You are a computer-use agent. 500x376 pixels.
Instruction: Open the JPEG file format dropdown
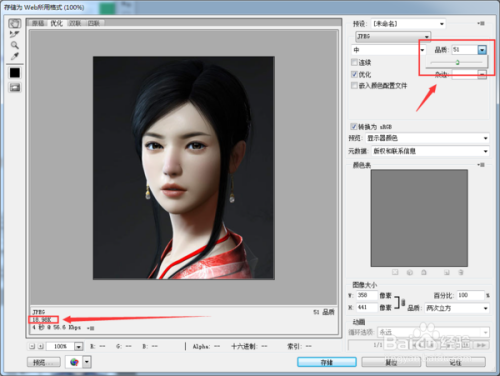[393, 36]
